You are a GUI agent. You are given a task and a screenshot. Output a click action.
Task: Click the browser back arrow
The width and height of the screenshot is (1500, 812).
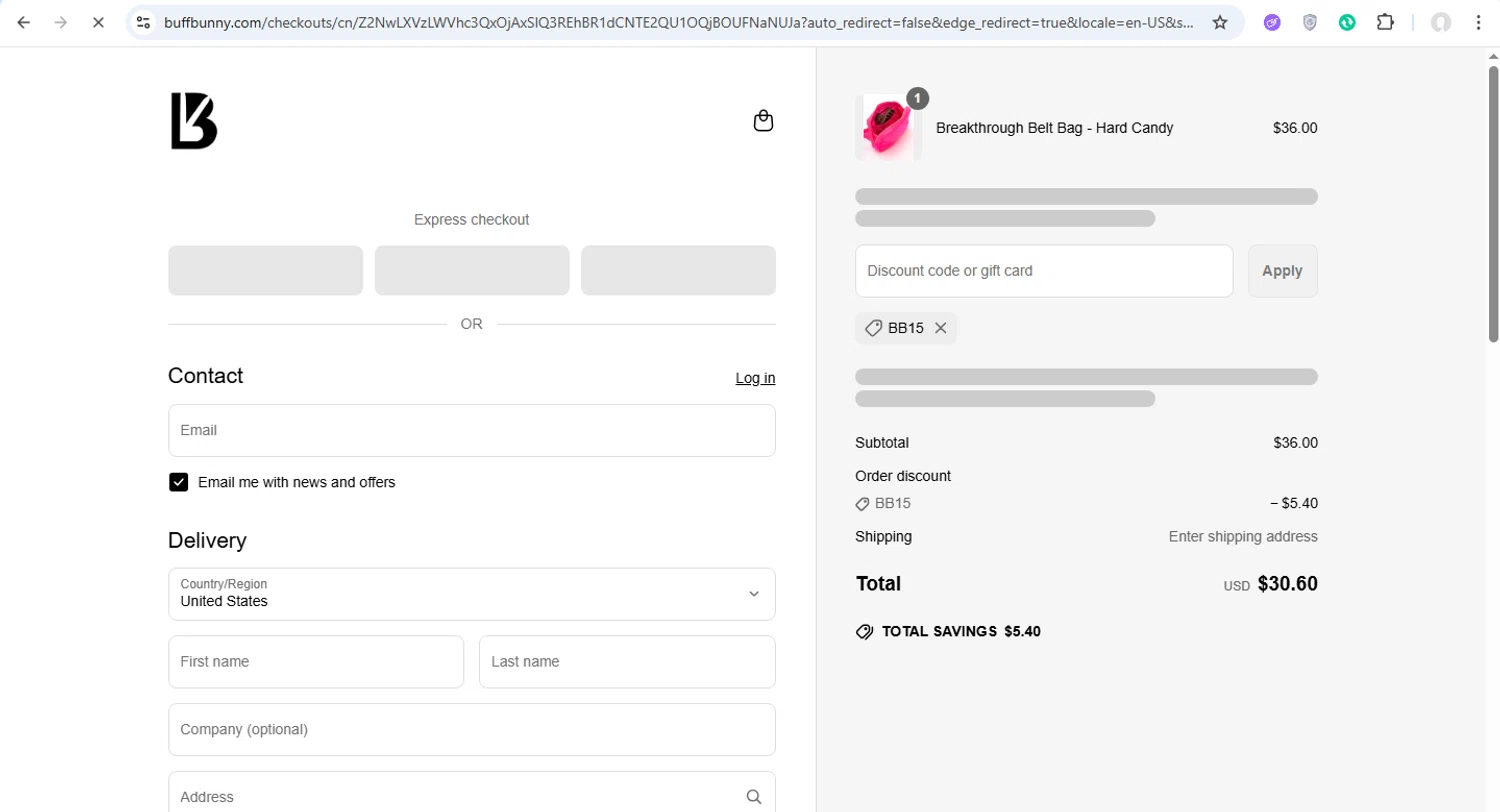tap(24, 22)
